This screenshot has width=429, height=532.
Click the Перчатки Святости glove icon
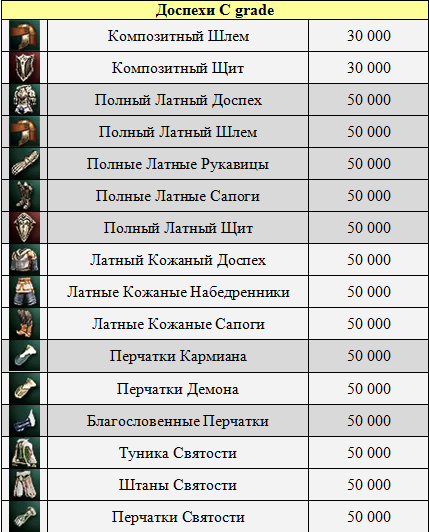coord(24,517)
